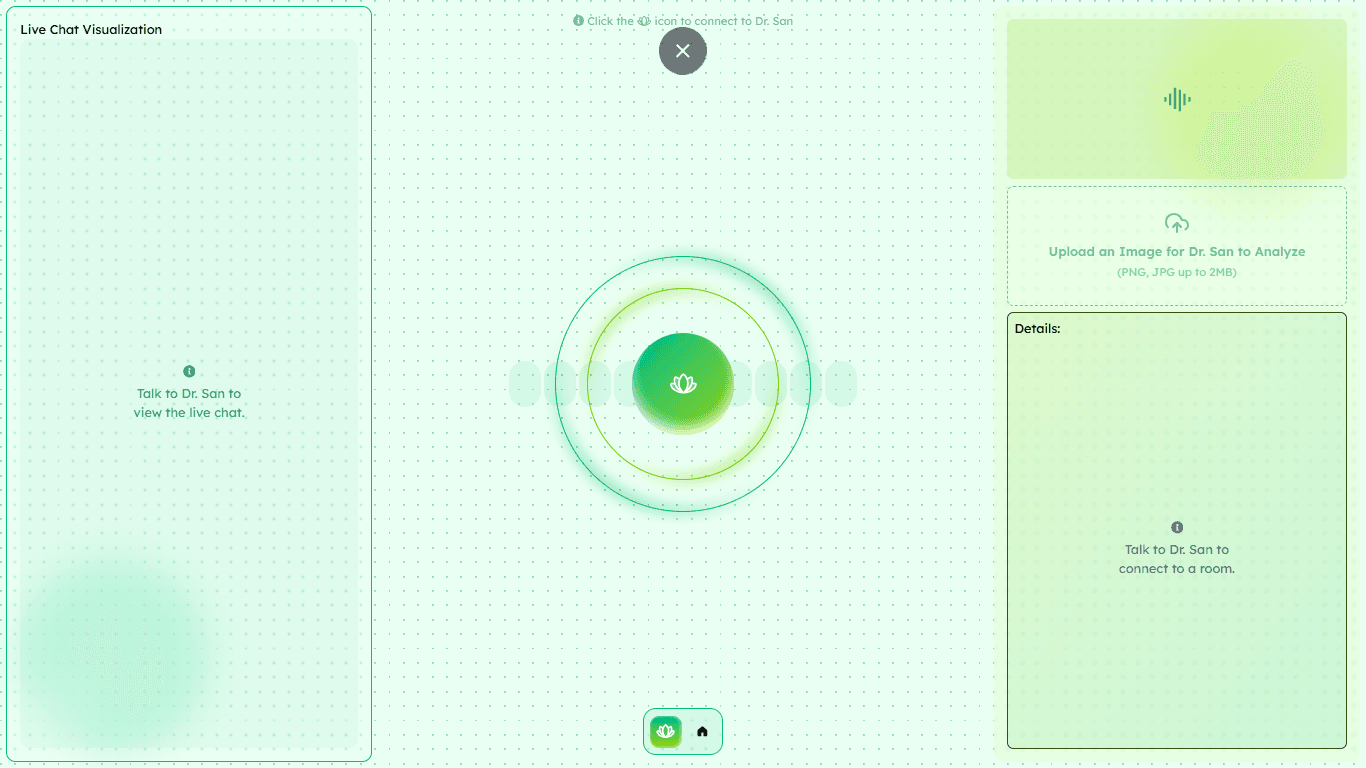
Task: Click small lotus icon in top hint
Action: tap(644, 20)
